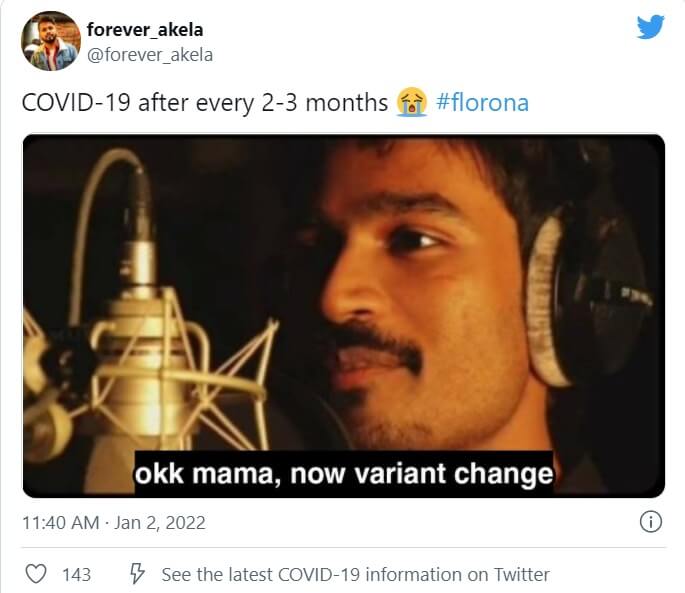Screen dimensions: 685x593
Task: Click the okk mama variant change caption
Action: (x=344, y=474)
